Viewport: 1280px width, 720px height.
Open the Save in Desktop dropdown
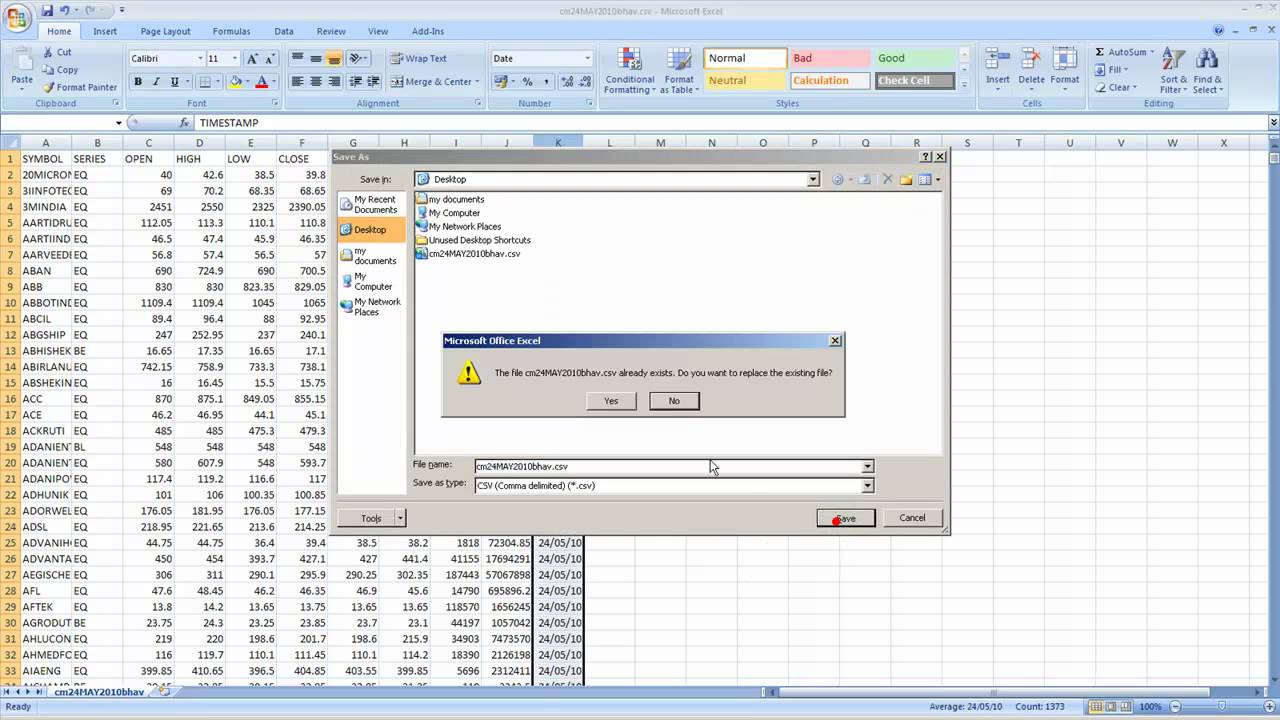point(813,180)
